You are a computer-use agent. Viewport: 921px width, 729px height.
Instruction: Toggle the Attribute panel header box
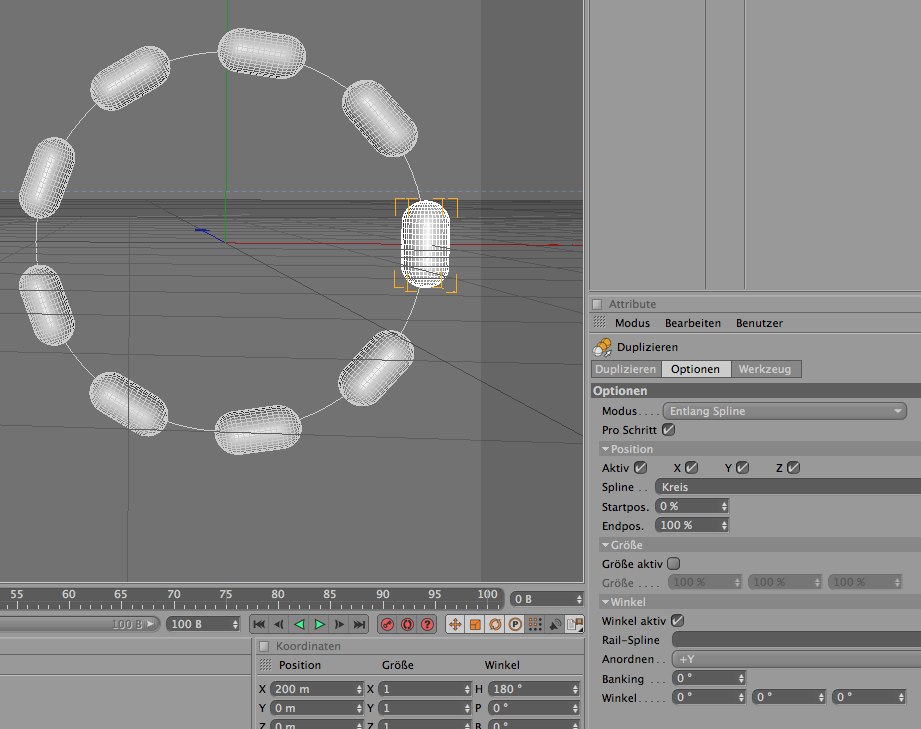(x=597, y=304)
